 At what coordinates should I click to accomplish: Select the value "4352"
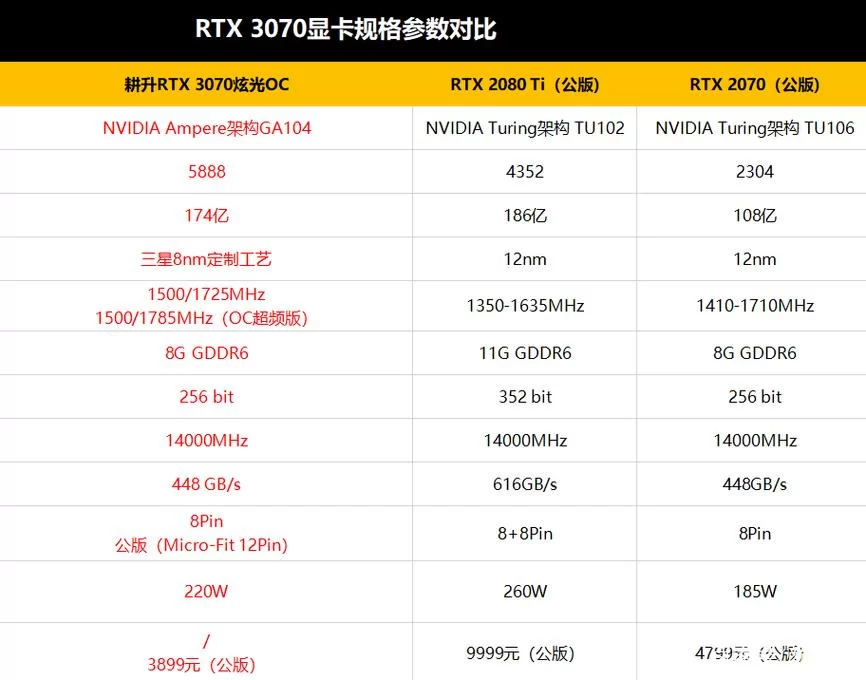click(x=525, y=172)
